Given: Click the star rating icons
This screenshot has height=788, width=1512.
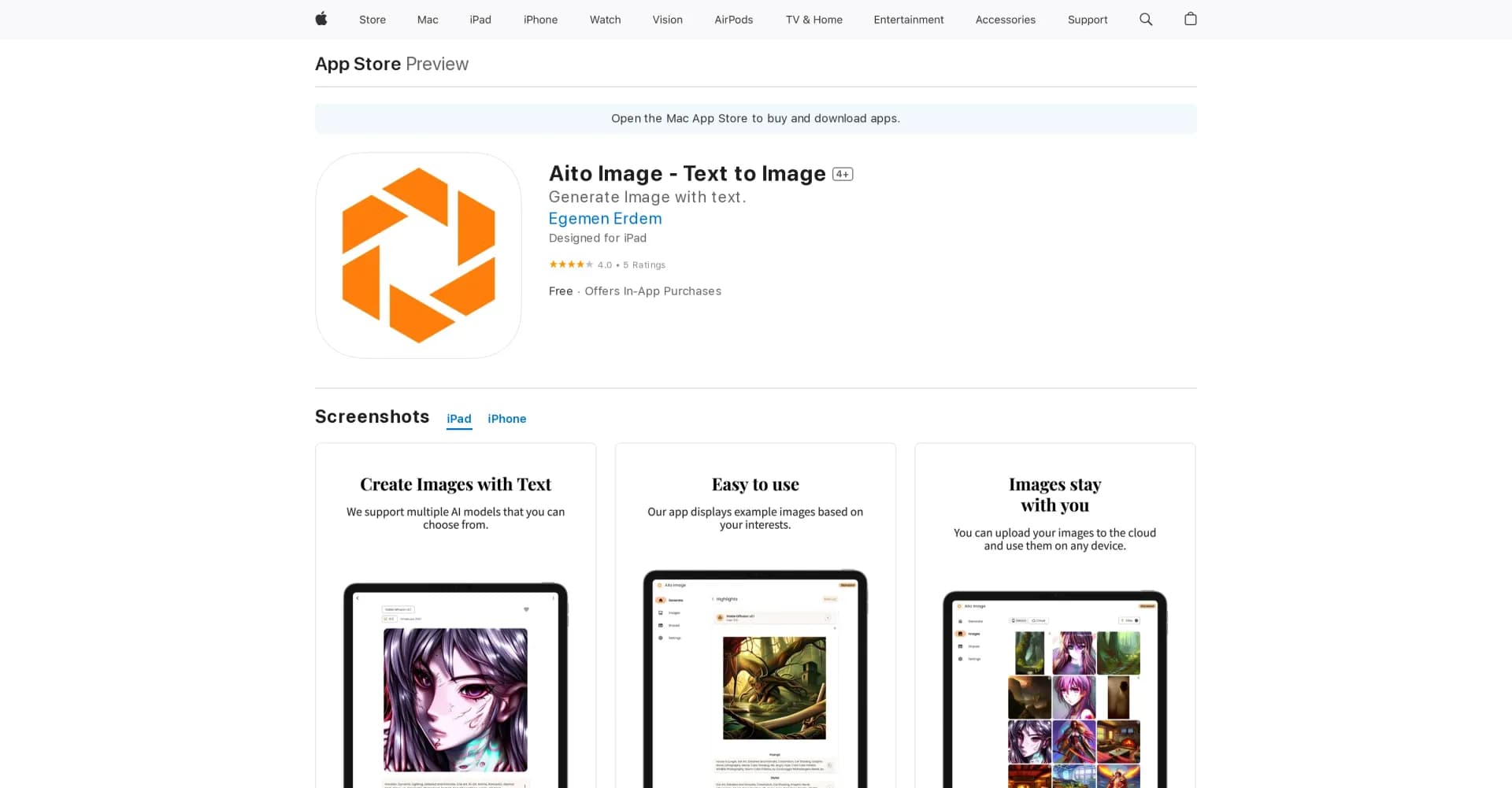Looking at the screenshot, I should point(571,265).
